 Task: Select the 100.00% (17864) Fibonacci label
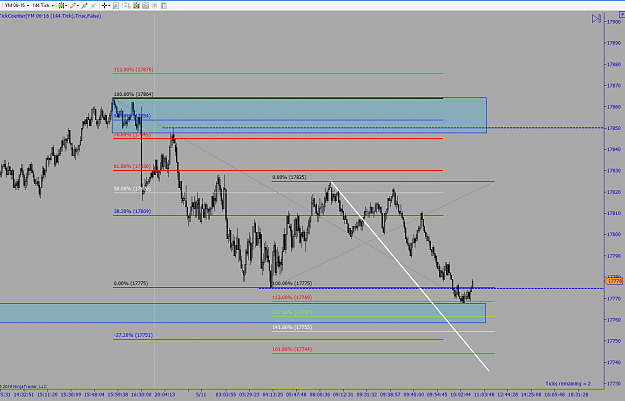click(x=133, y=94)
